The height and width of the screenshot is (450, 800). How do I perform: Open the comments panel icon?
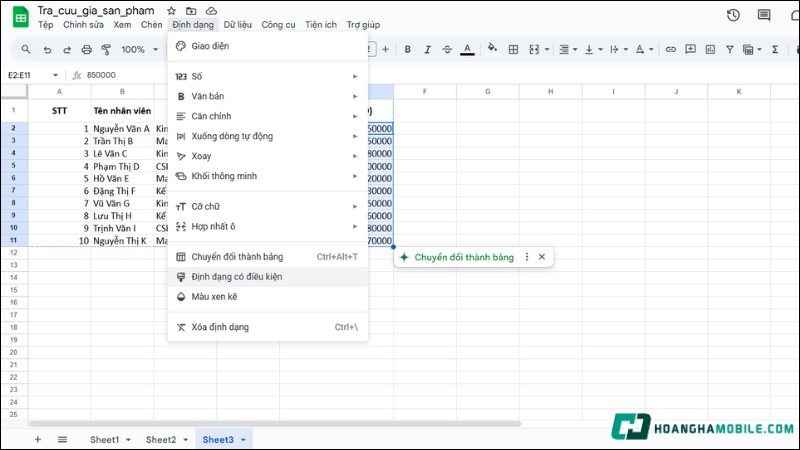pos(764,15)
